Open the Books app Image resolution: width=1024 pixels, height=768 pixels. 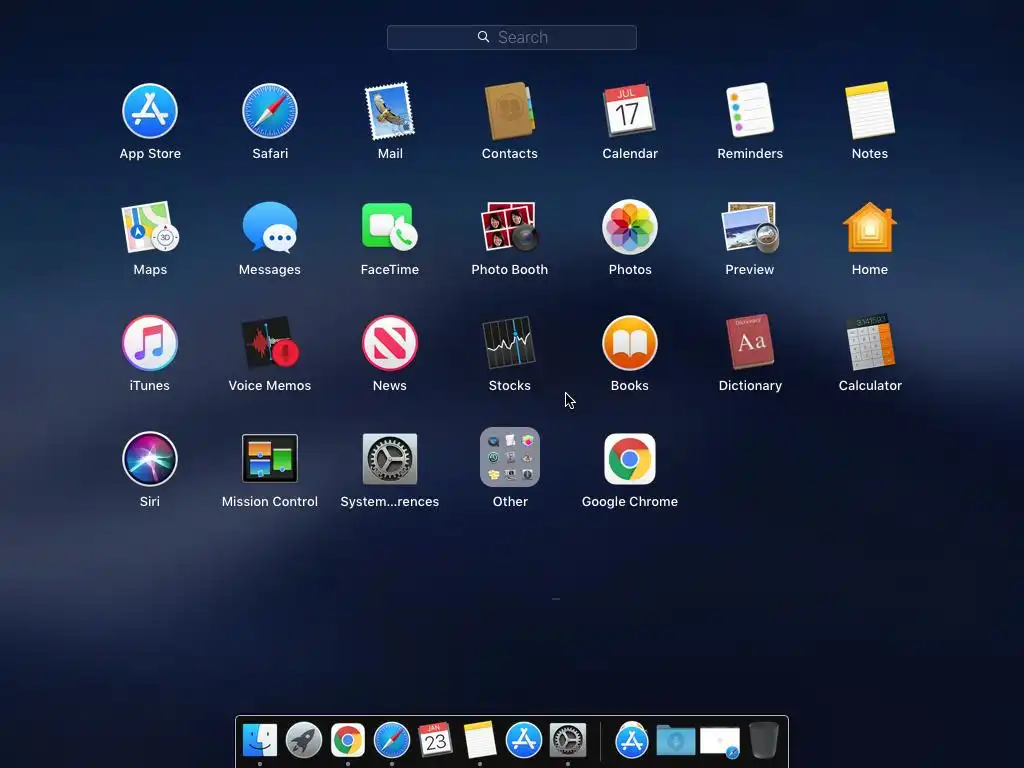click(630, 343)
